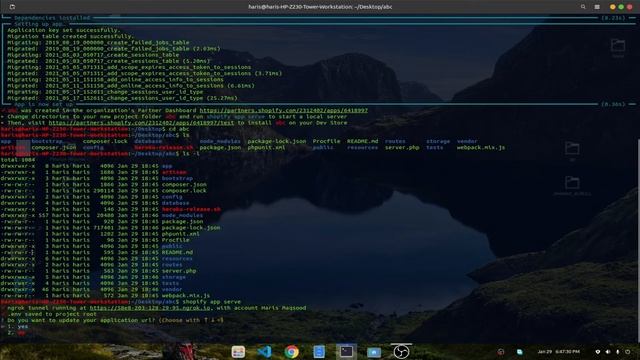Open OBS Studio from the dock

401,351
